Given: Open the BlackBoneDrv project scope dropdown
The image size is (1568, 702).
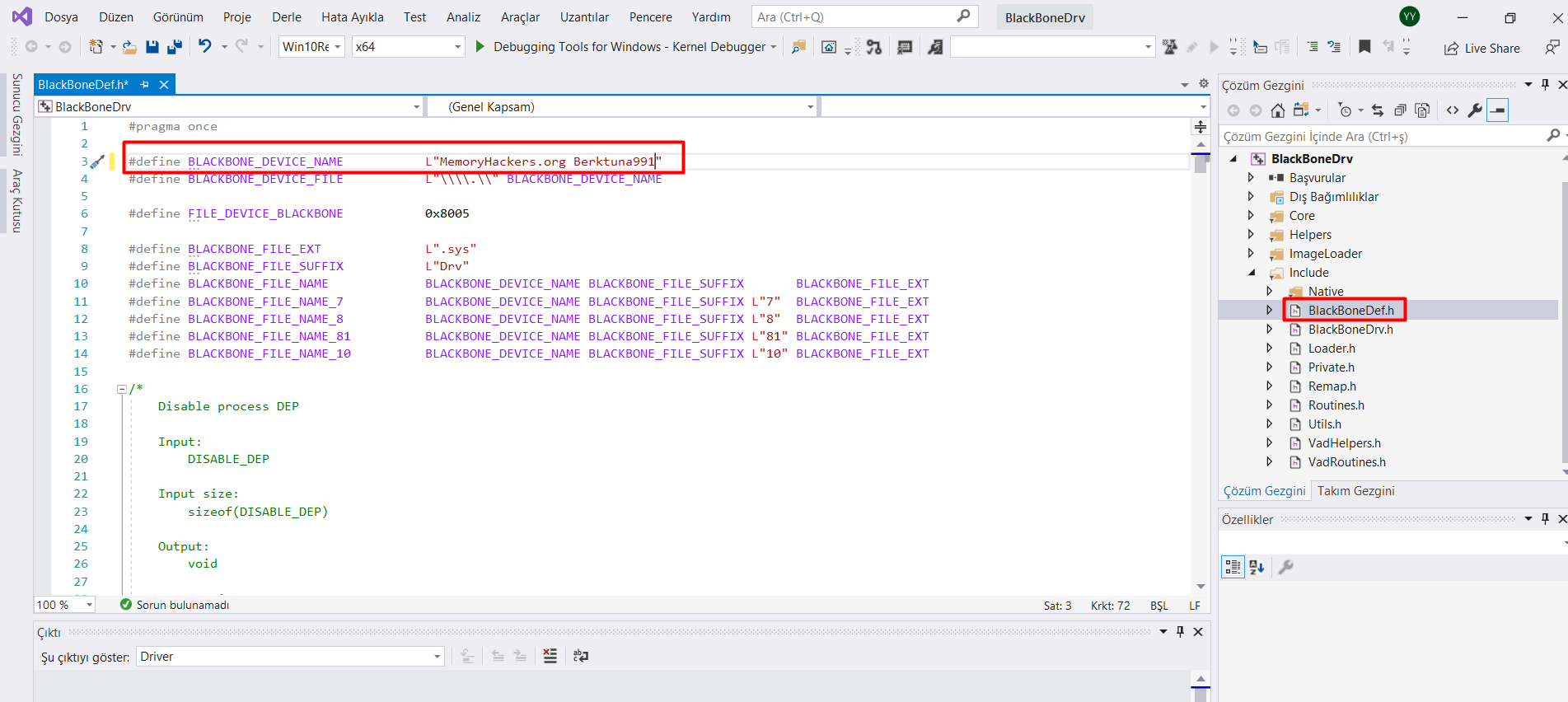Looking at the screenshot, I should click(x=230, y=106).
